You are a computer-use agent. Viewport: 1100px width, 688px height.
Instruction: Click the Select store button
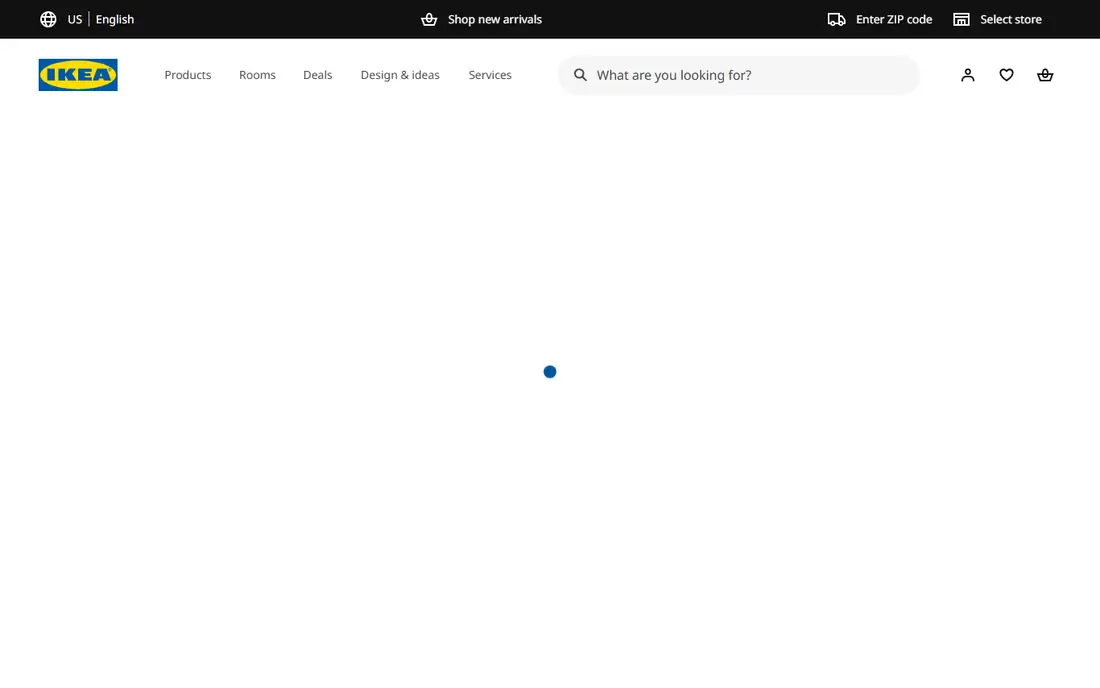click(1010, 19)
